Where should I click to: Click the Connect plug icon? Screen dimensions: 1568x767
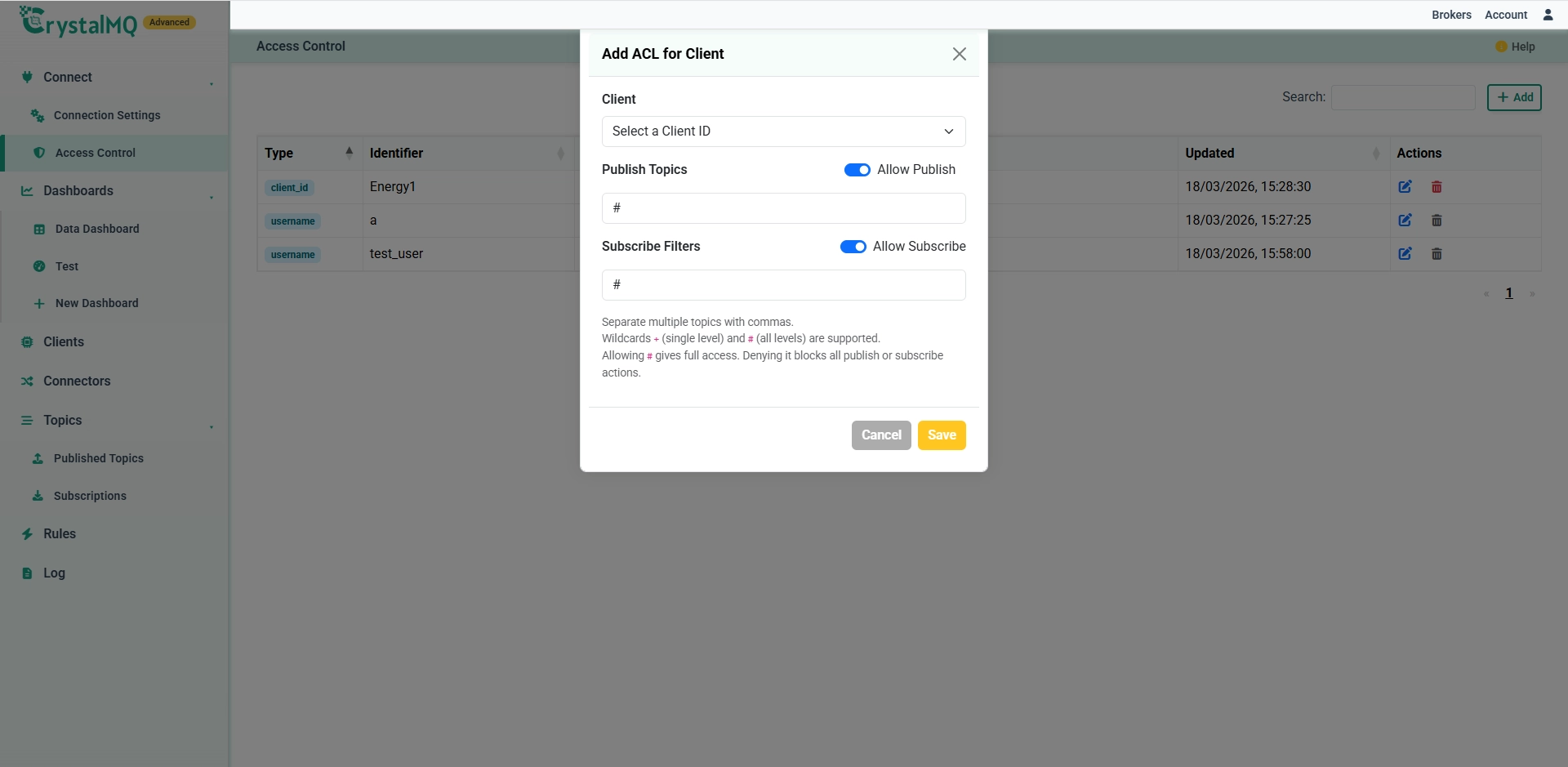click(x=27, y=77)
